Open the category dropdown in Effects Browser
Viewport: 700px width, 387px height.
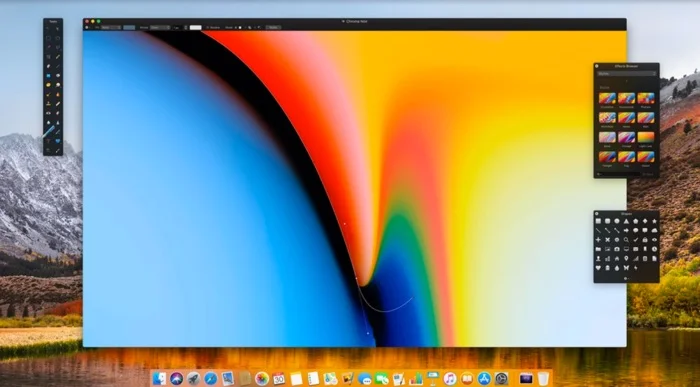(x=627, y=73)
